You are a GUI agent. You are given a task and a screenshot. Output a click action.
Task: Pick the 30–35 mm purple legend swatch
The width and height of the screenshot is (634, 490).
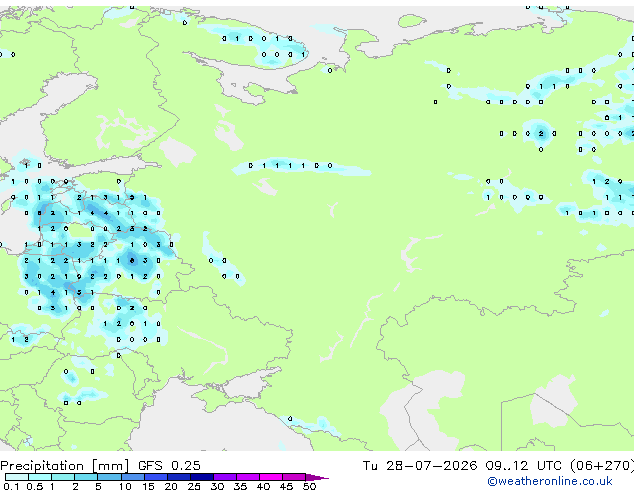tap(225, 477)
